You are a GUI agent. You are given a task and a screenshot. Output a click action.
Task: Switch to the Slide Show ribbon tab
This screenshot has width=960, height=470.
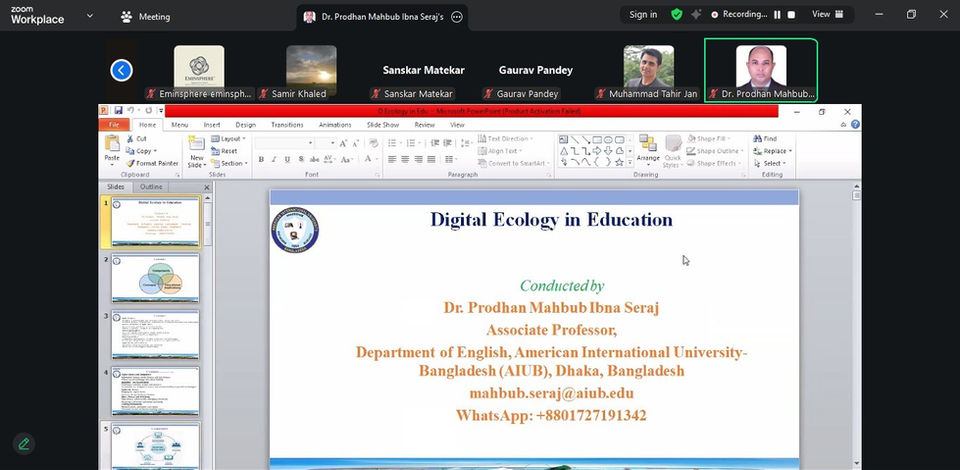[x=383, y=125]
